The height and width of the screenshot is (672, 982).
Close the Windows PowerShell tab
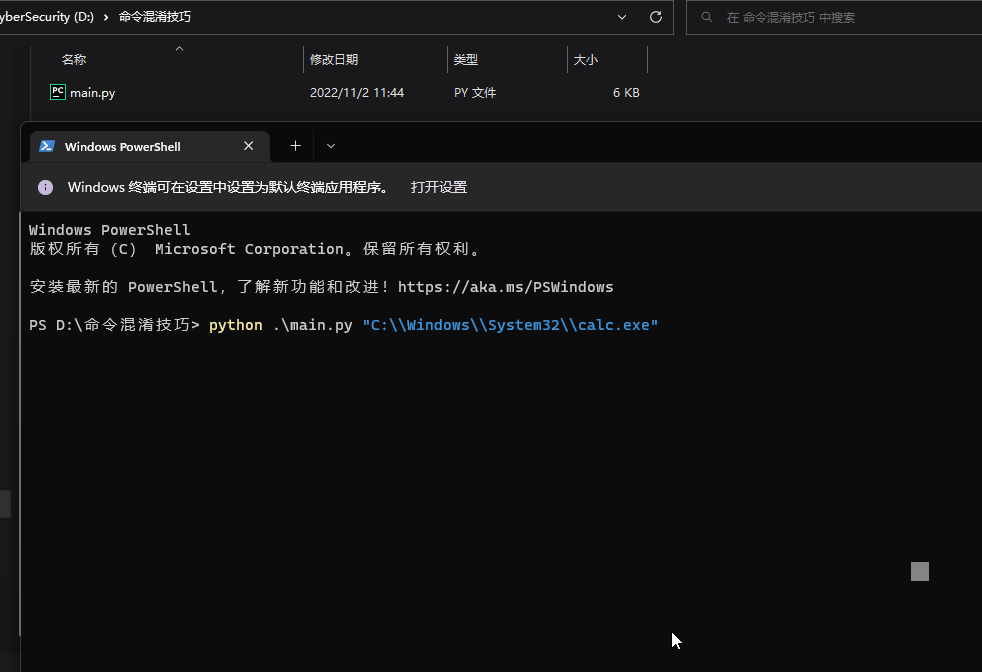tap(249, 146)
